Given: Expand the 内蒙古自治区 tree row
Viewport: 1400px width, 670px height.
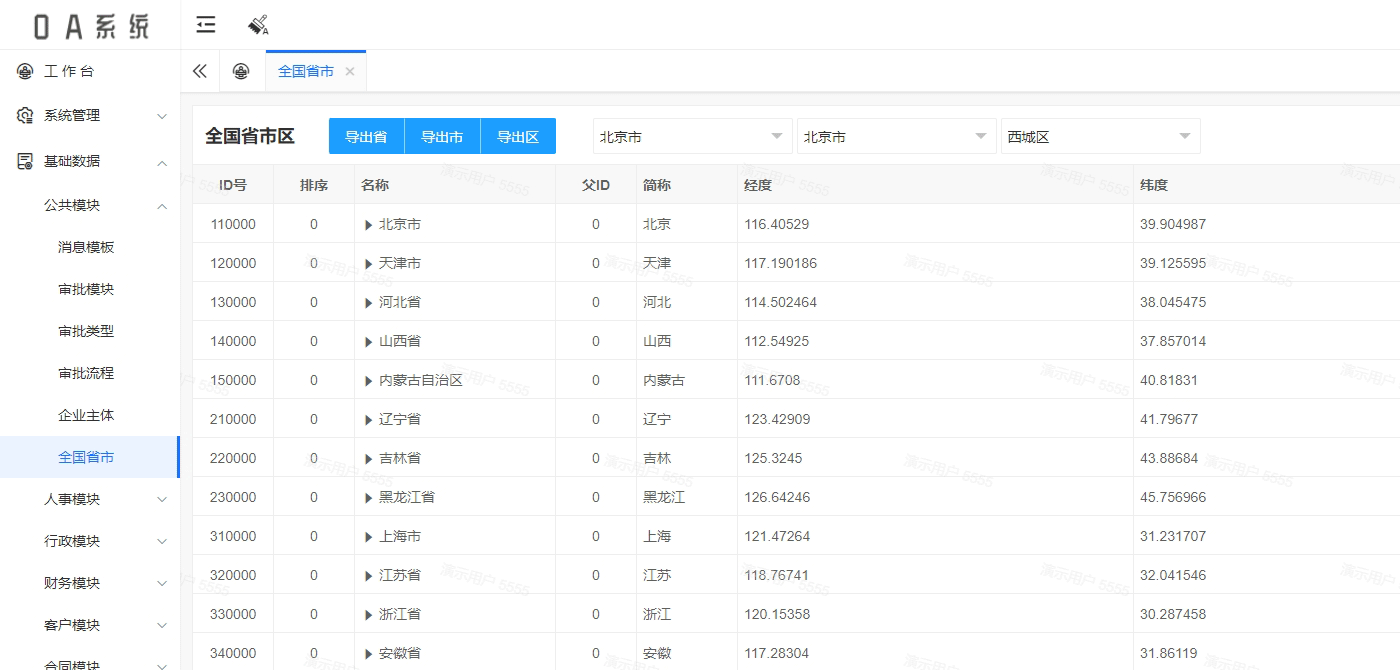Looking at the screenshot, I should [x=369, y=381].
